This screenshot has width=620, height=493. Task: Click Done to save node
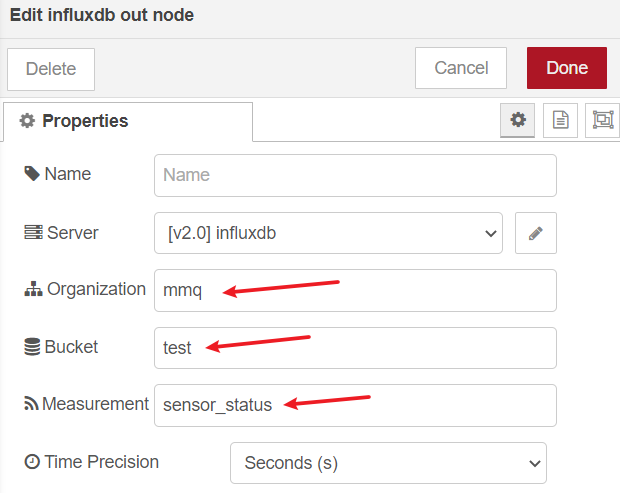[567, 68]
